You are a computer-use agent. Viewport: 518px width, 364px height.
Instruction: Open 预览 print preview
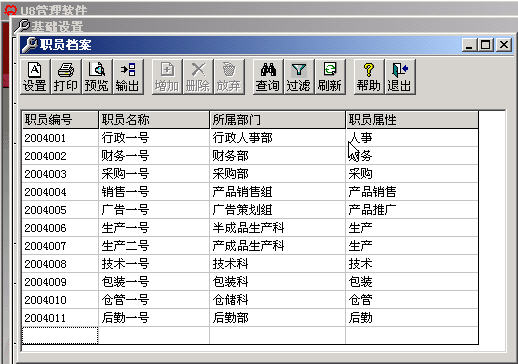(x=97, y=77)
